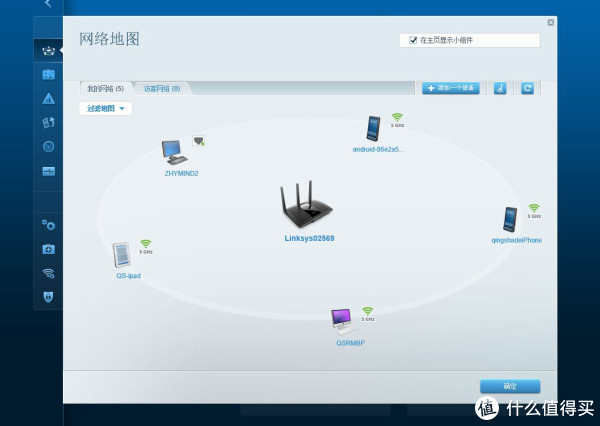Image resolution: width=600 pixels, height=426 pixels.
Task: Select the QSRMBP Mac computer icon
Action: [343, 322]
